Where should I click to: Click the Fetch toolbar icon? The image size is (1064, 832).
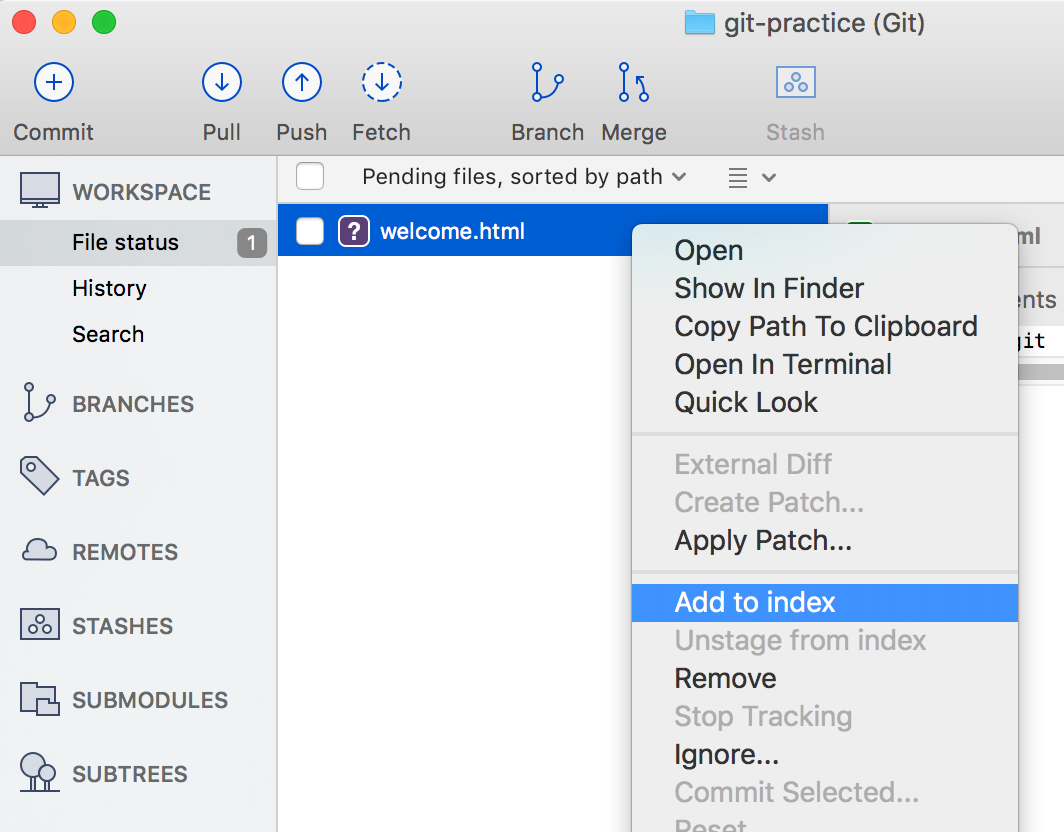tap(381, 83)
